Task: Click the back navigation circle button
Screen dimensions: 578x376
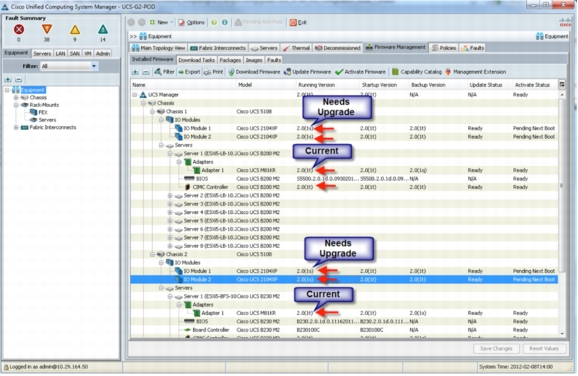Action: pos(131,22)
